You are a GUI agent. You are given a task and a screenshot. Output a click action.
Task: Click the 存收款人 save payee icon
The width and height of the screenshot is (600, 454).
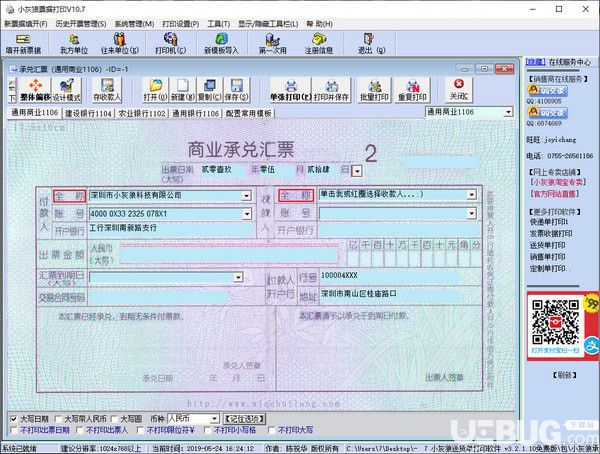[x=107, y=90]
